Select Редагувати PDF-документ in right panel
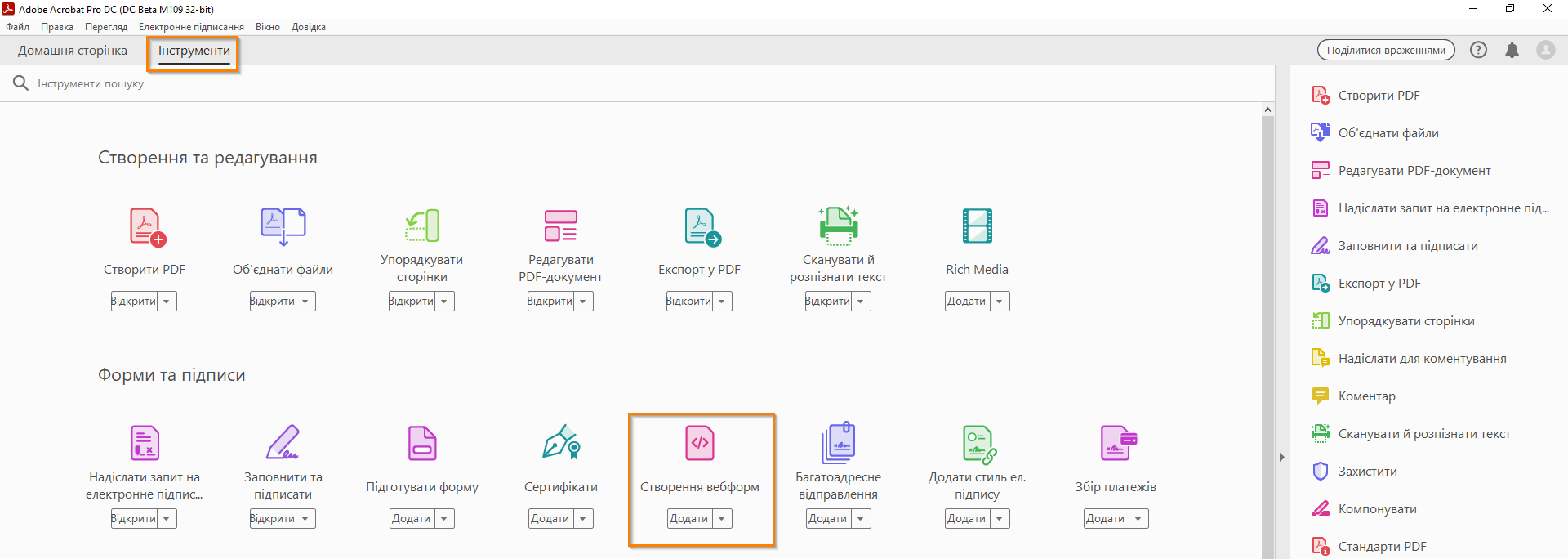 [x=1401, y=170]
